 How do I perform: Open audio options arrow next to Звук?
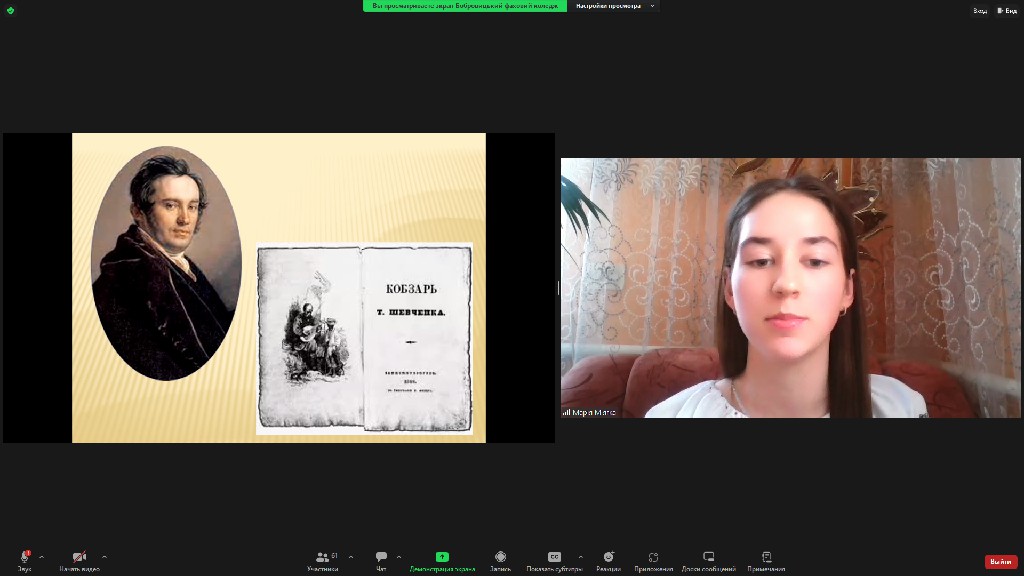coord(42,557)
